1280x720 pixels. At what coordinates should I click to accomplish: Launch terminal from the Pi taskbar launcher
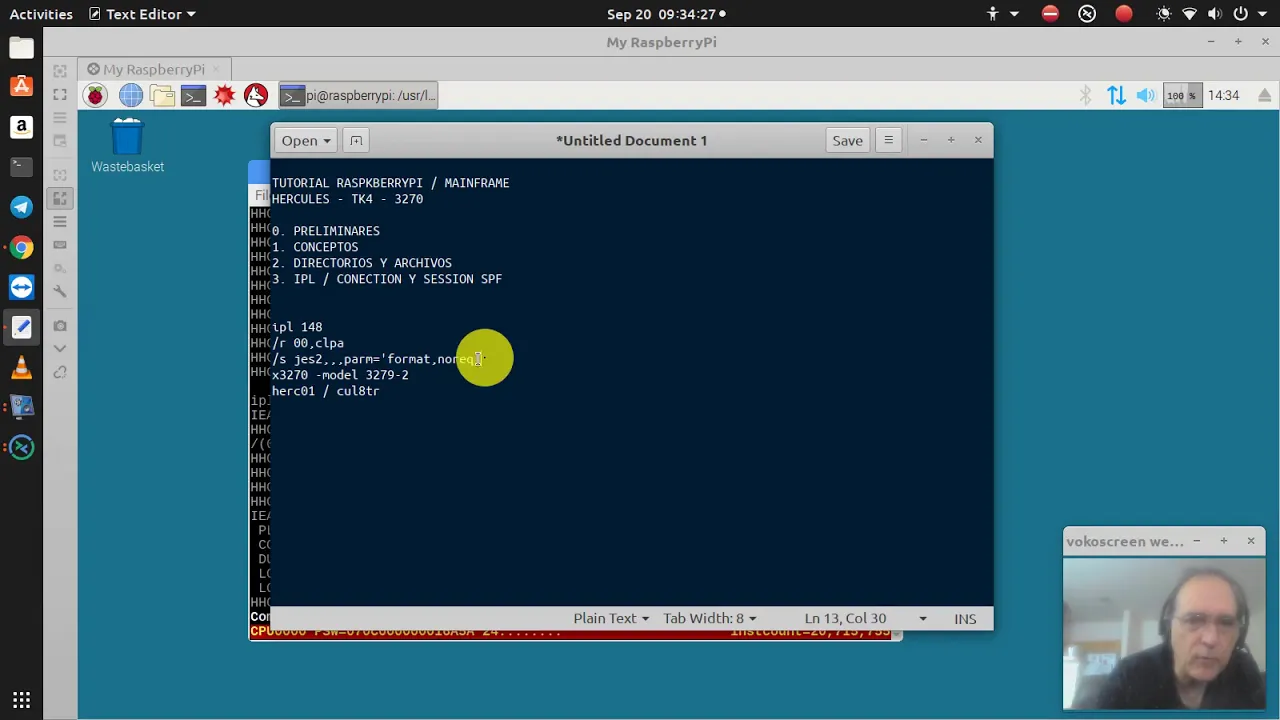click(193, 96)
